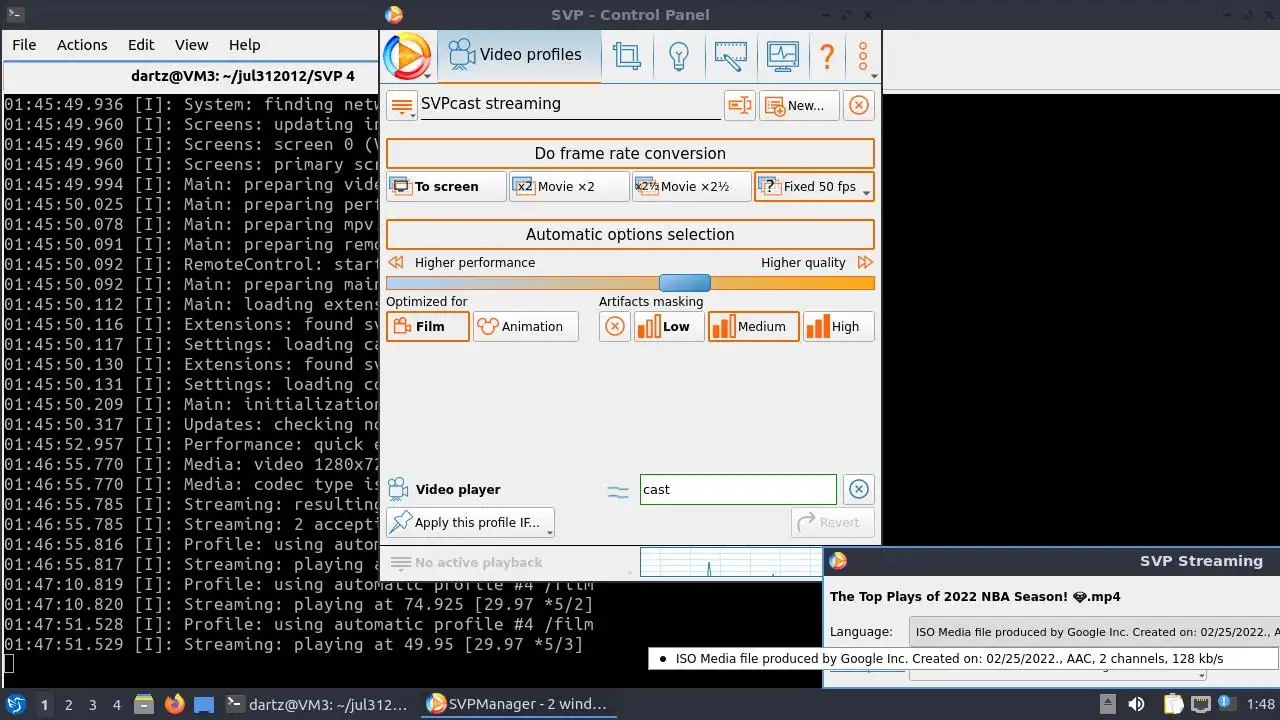Screen dimensions: 1280x720
Task: Open the terminal File menu
Action: tap(24, 45)
